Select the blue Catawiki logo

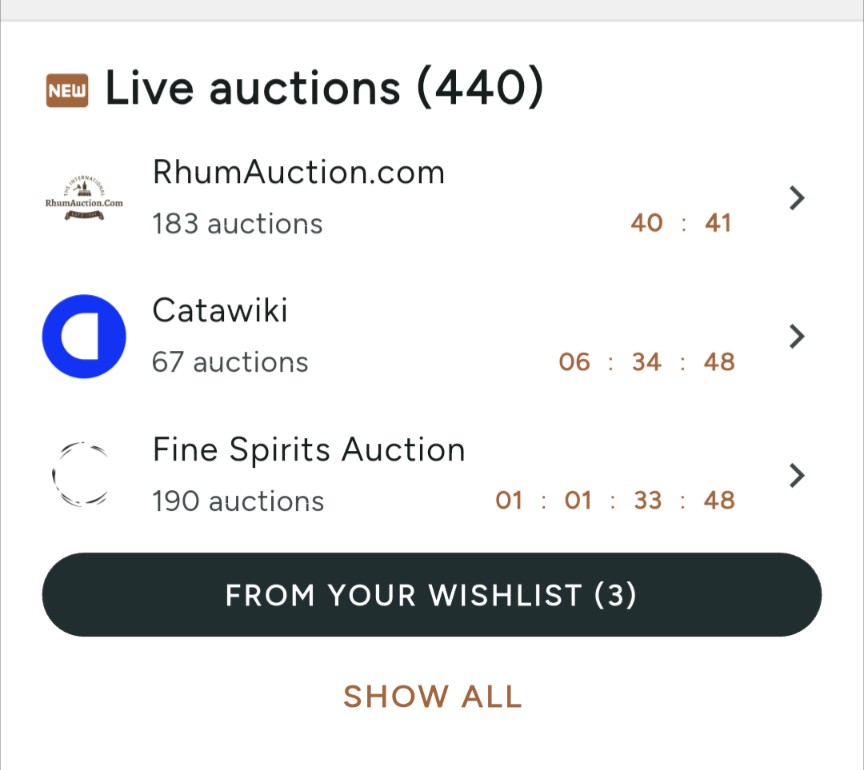click(x=84, y=336)
